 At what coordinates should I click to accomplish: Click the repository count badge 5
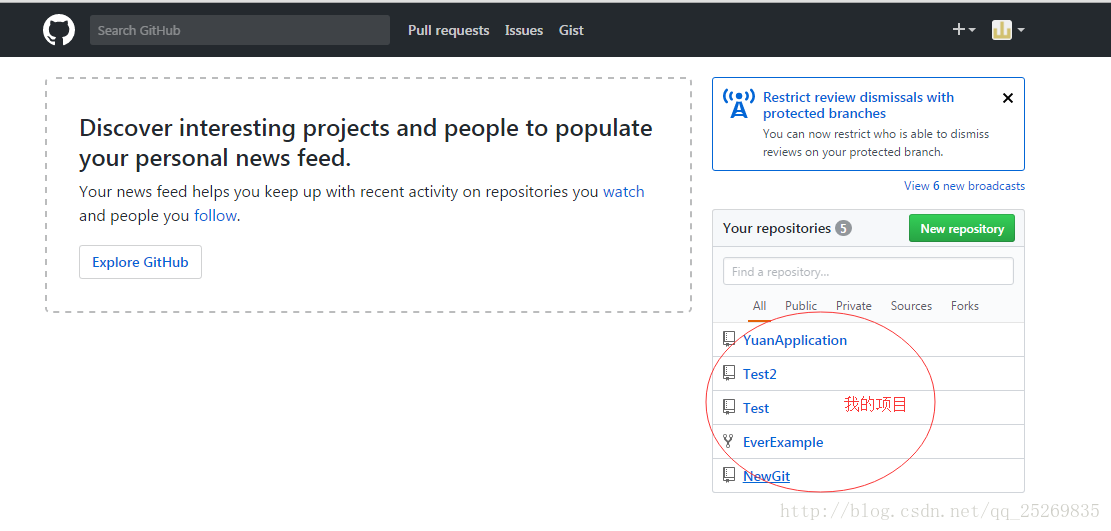843,228
